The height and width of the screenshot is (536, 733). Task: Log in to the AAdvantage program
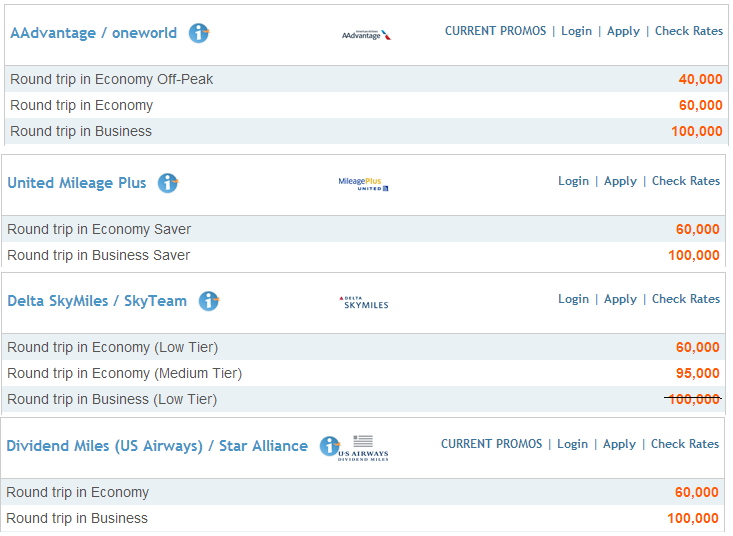(576, 31)
